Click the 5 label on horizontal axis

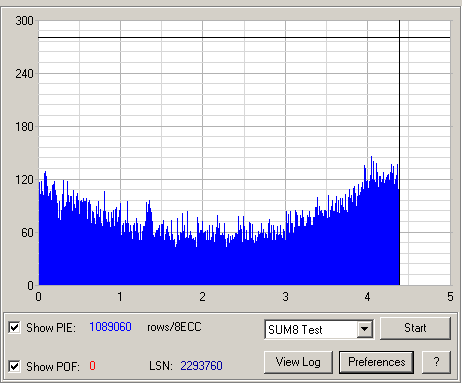450,296
